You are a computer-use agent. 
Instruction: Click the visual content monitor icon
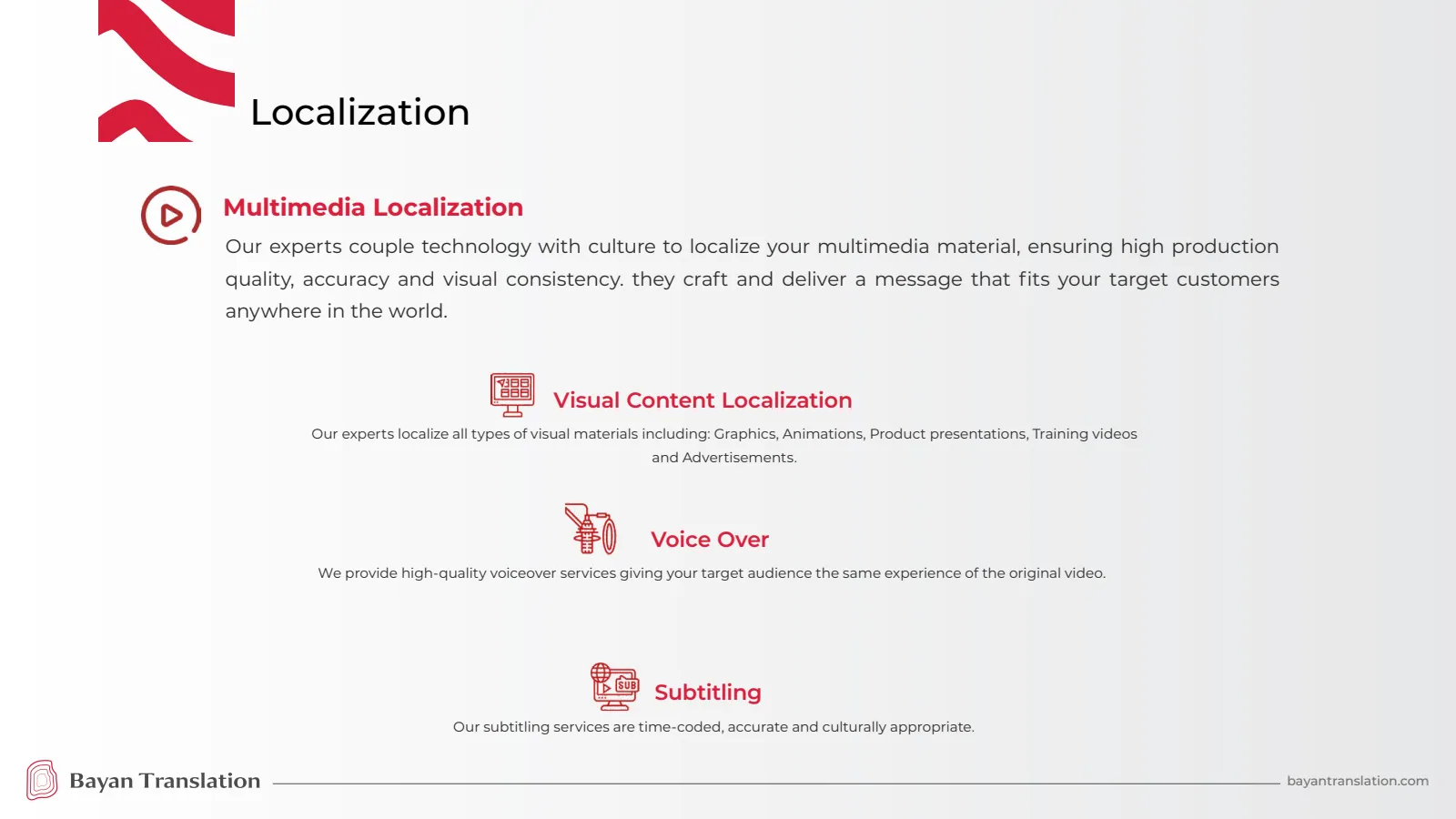[x=512, y=395]
